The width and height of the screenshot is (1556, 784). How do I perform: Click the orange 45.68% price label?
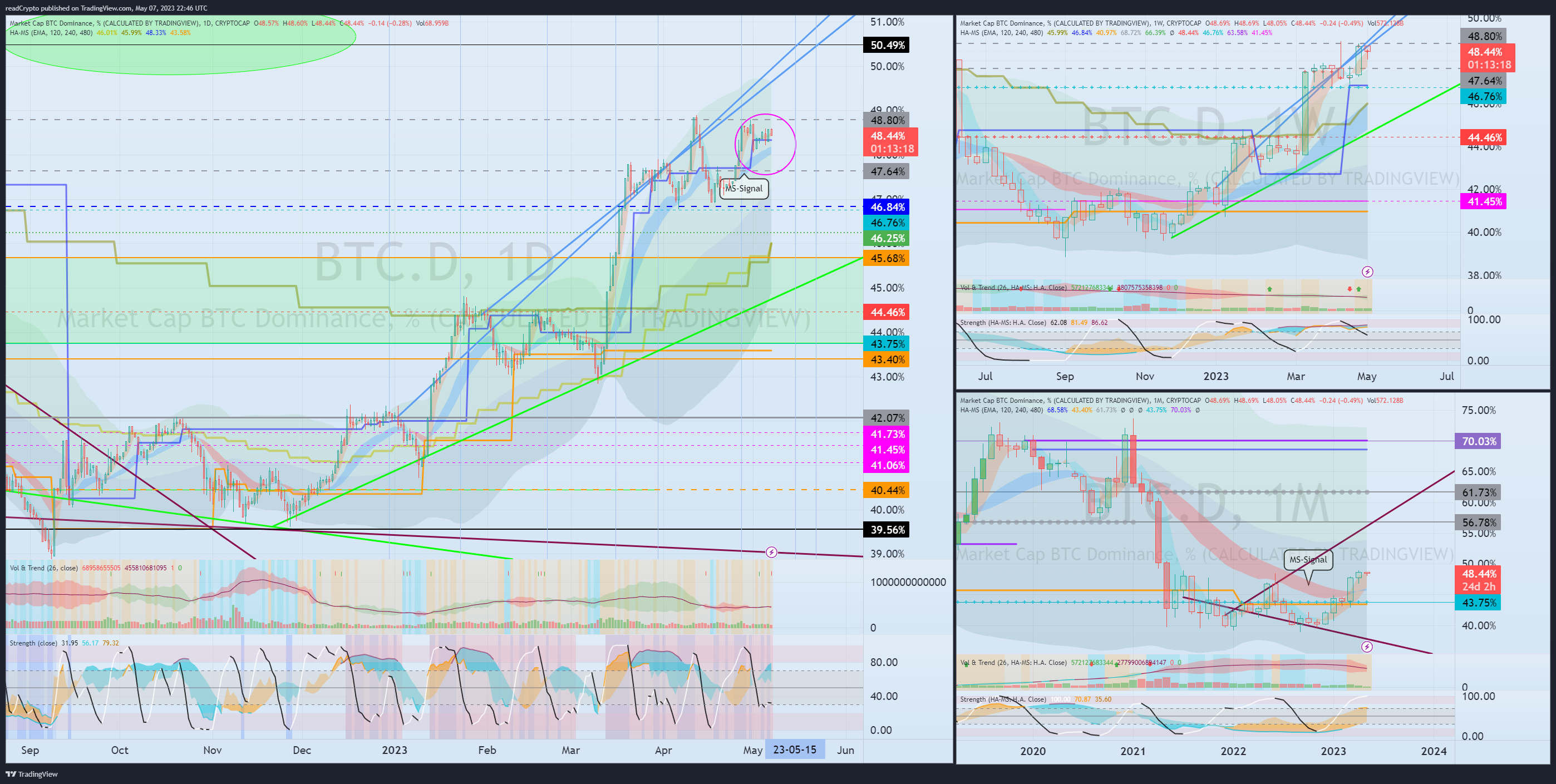[x=887, y=259]
